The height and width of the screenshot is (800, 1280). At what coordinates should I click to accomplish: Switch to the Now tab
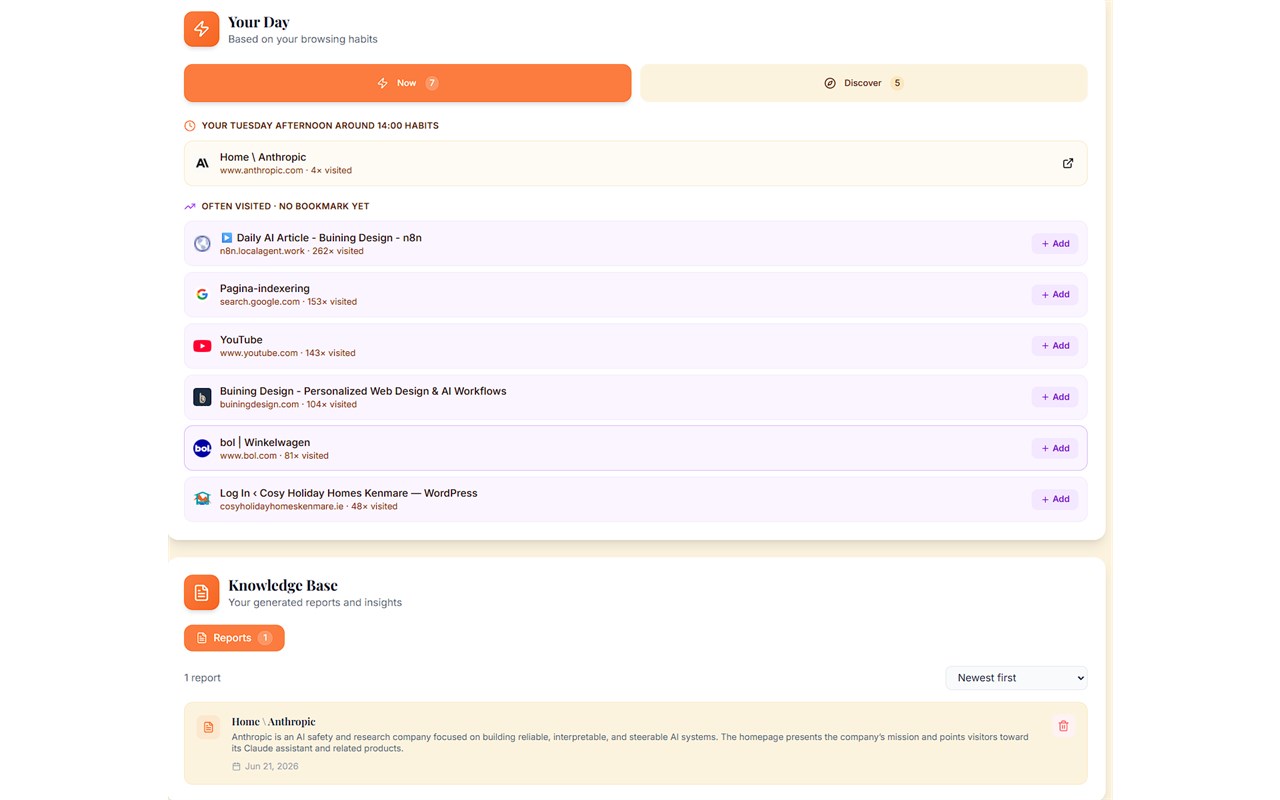click(407, 83)
